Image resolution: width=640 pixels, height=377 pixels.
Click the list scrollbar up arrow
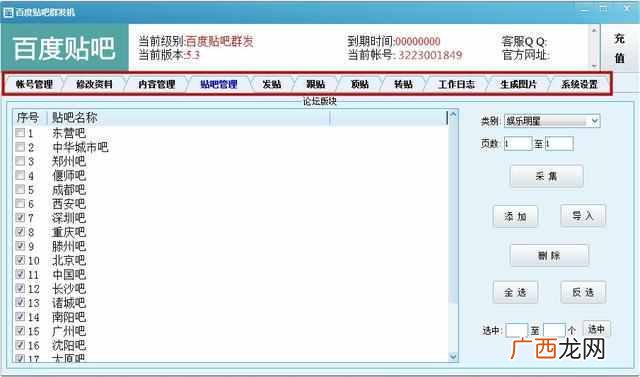click(x=453, y=116)
